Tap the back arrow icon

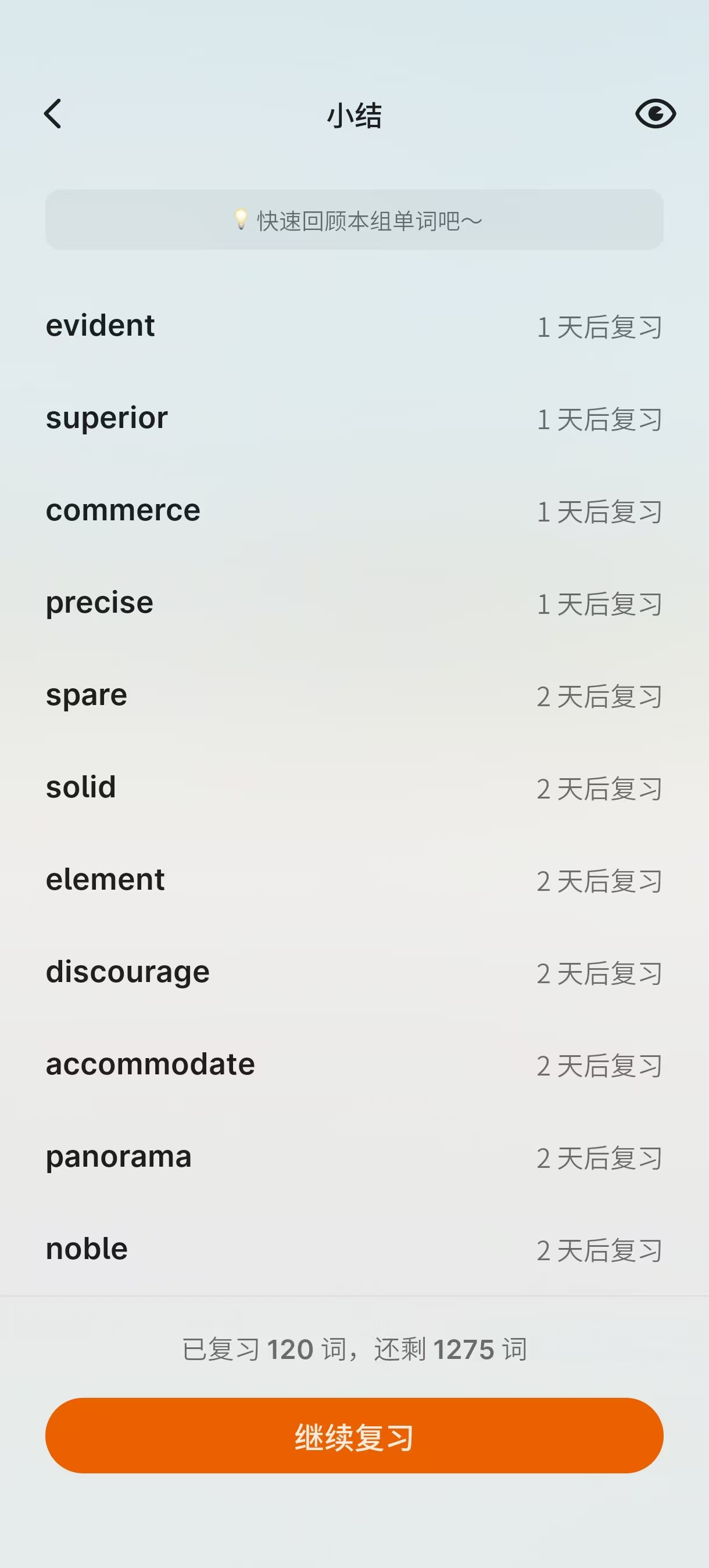click(x=53, y=114)
